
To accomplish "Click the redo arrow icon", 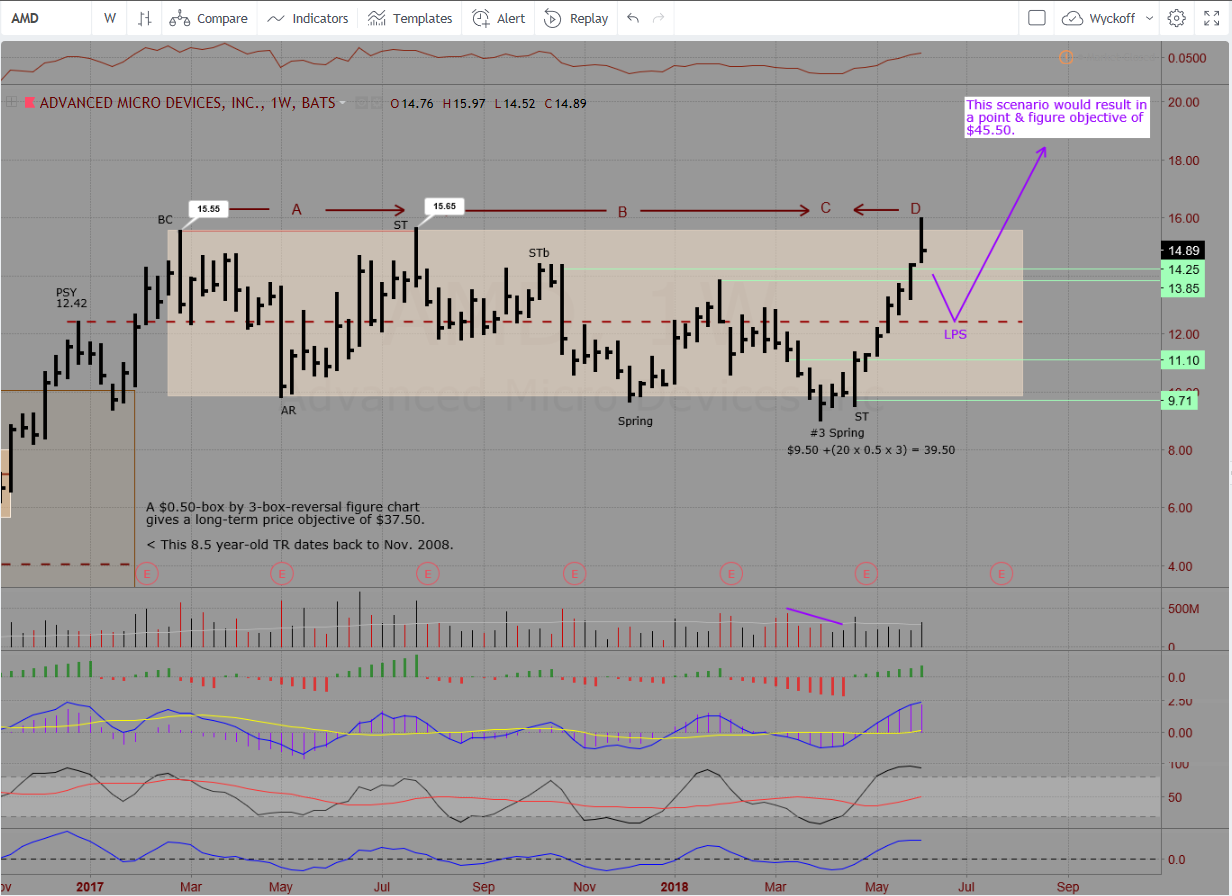I will [658, 18].
